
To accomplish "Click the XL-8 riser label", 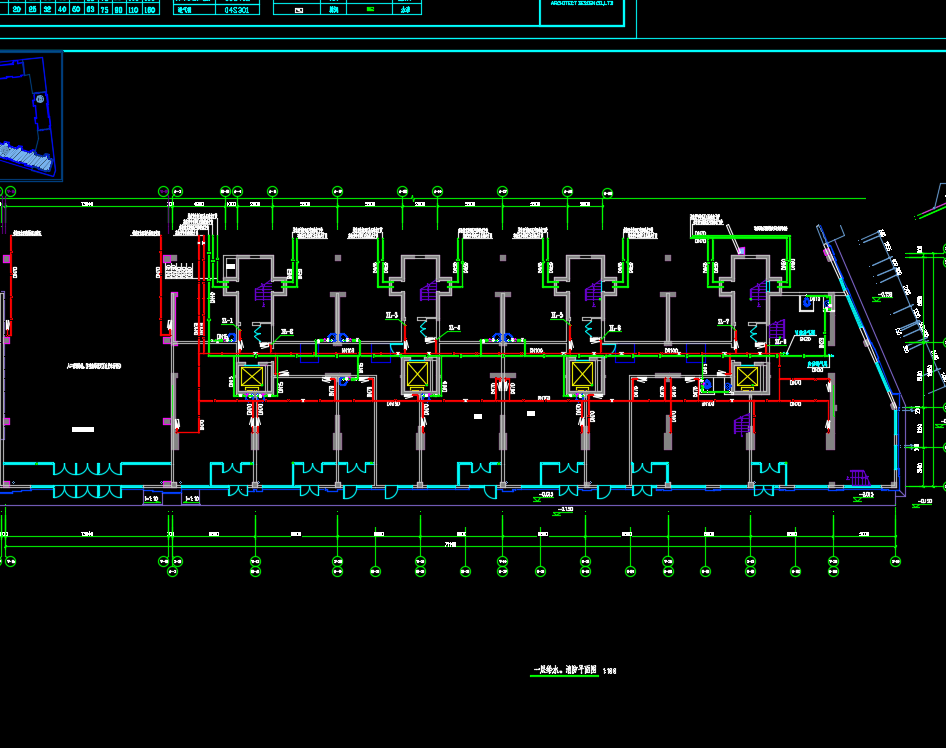I will pos(780,341).
